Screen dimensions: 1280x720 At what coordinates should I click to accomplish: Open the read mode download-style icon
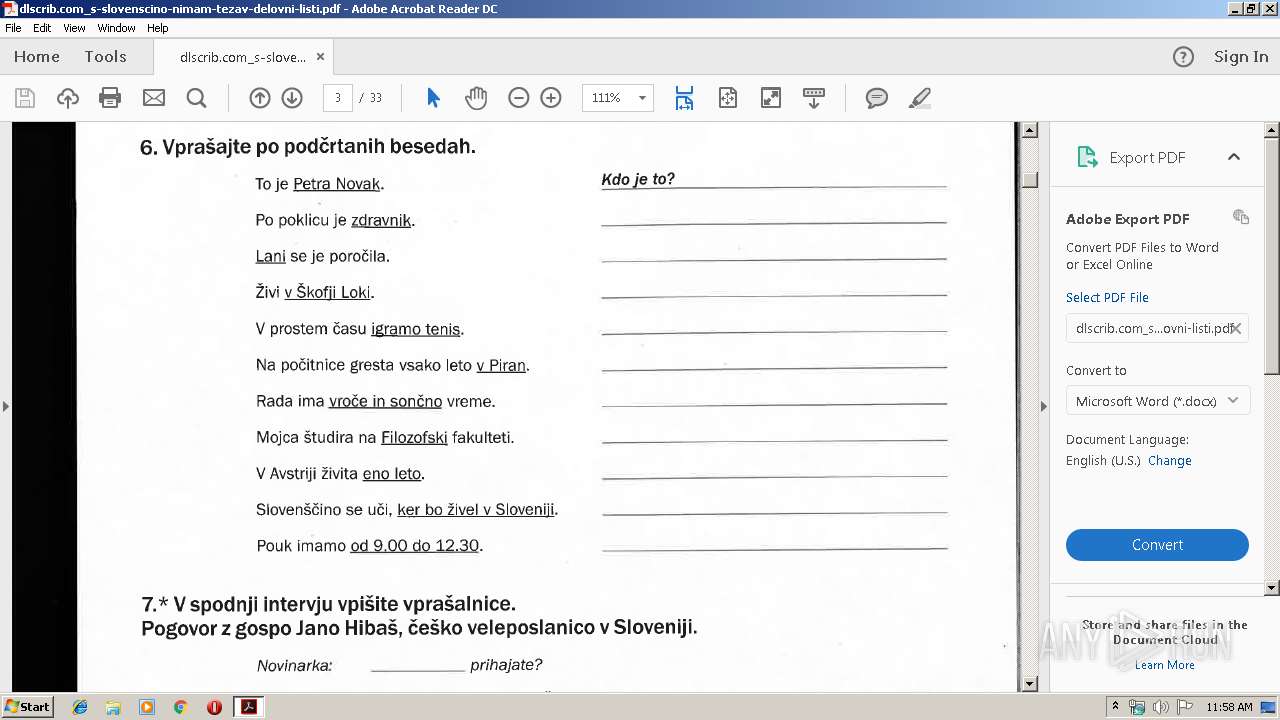tap(814, 98)
